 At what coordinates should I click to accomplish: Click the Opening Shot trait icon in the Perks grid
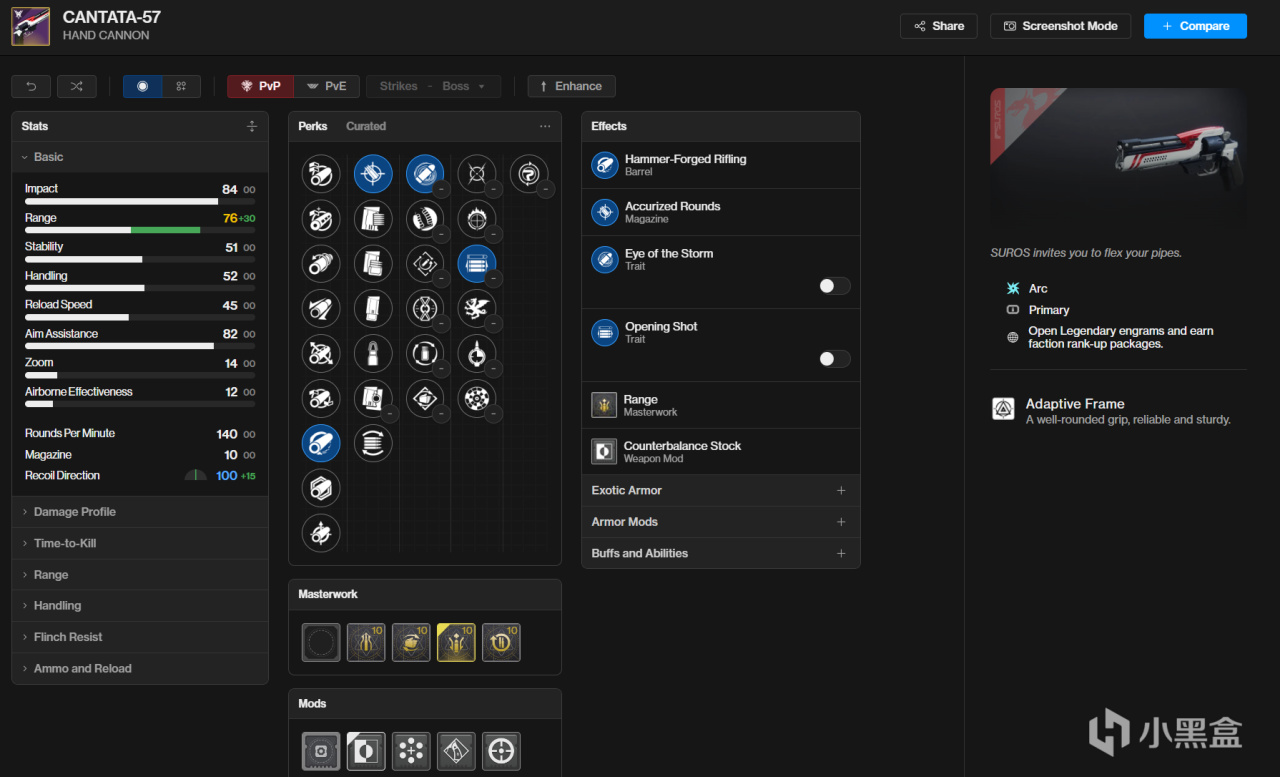click(477, 263)
